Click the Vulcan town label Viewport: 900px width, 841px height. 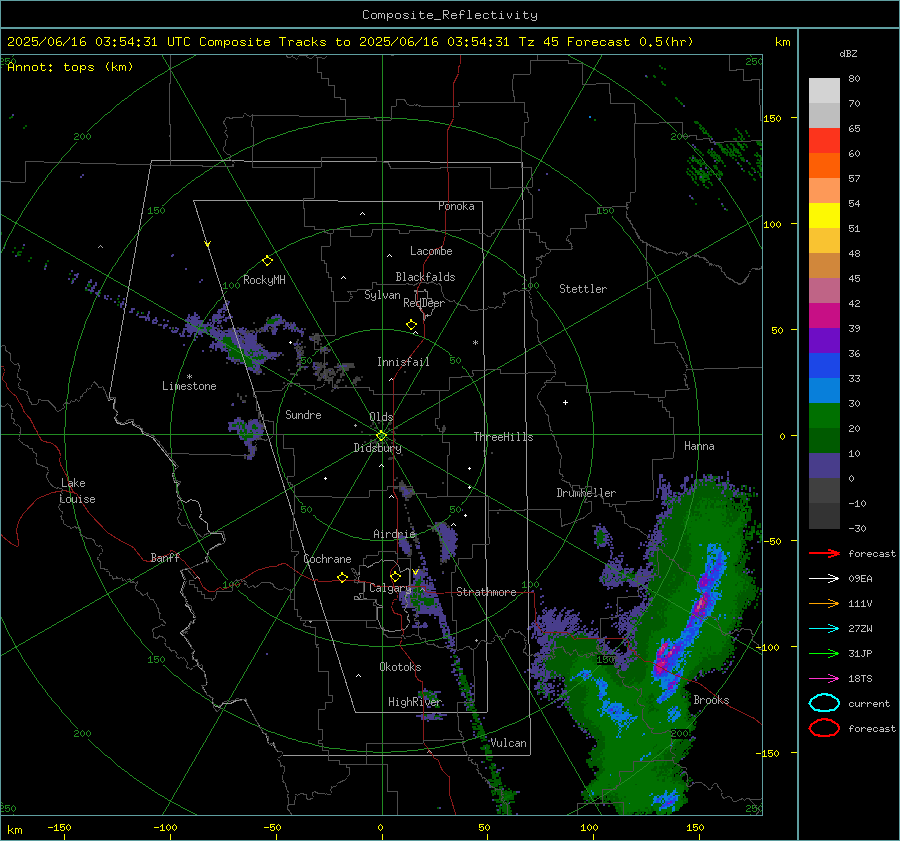click(508, 743)
